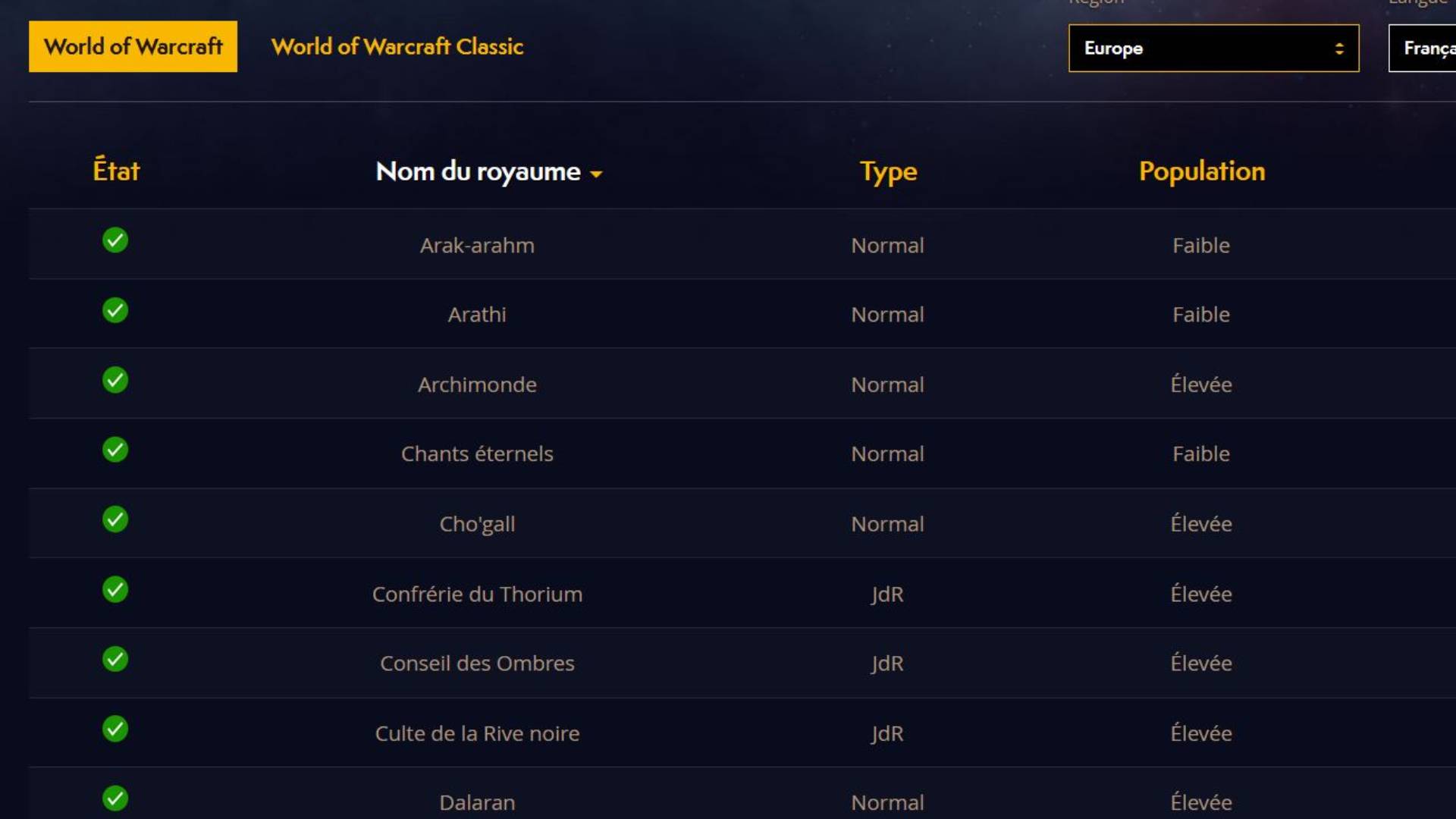Image resolution: width=1456 pixels, height=819 pixels.
Task: Switch to World of Warcraft tab
Action: (133, 46)
